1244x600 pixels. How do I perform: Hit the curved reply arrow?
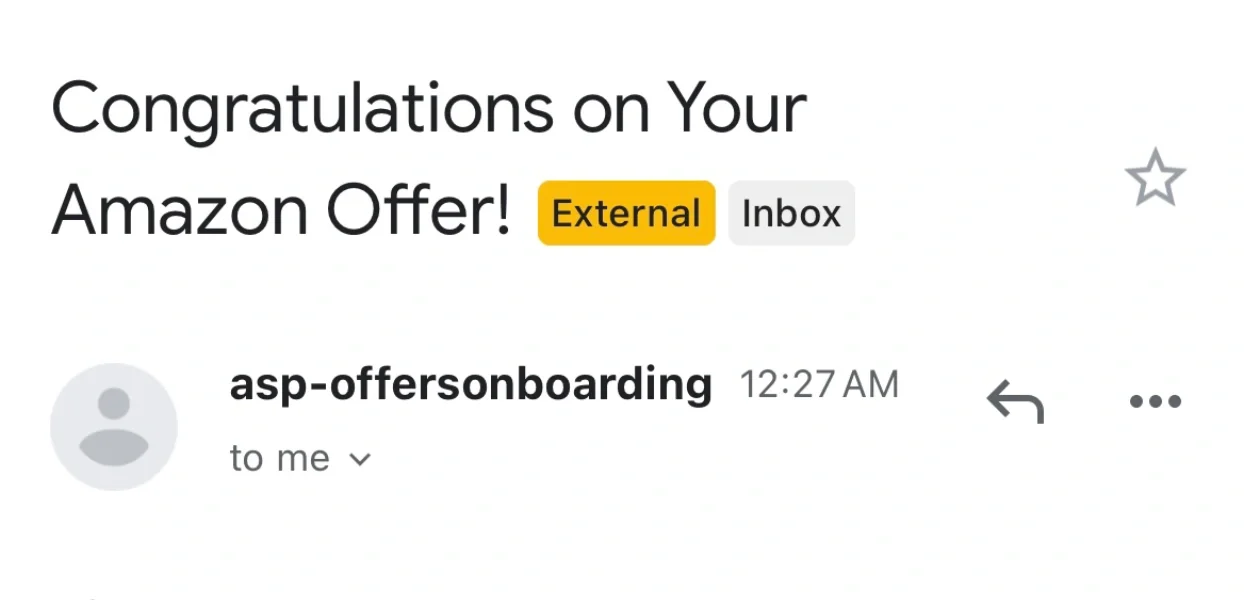[x=1015, y=402]
